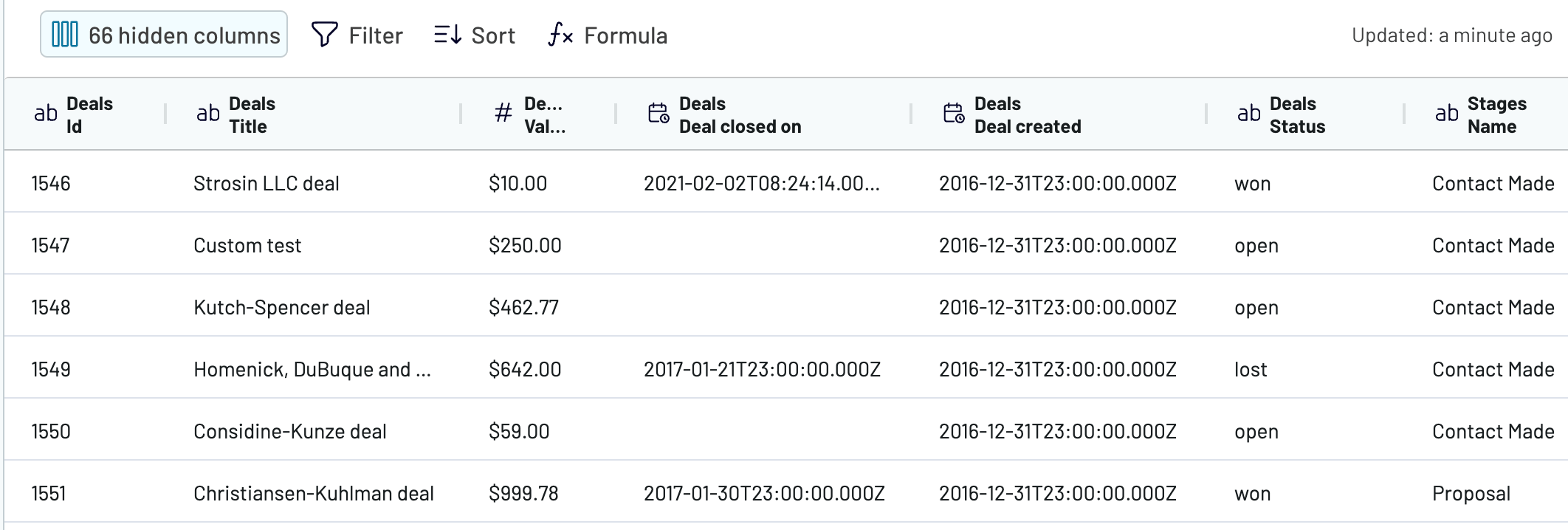Click the lost status cell
Image resolution: width=1568 pixels, height=530 pixels.
click(1251, 369)
